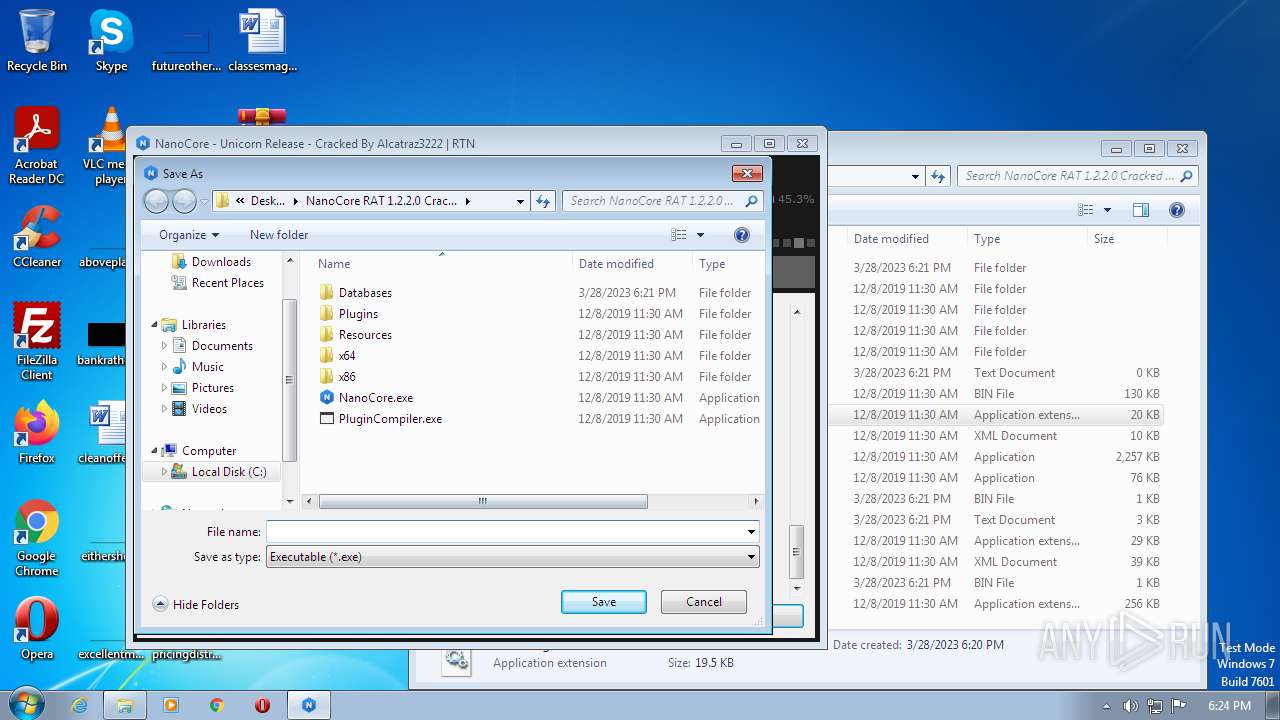1280x720 pixels.
Task: Click Explorer window help icon
Action: (x=1177, y=210)
